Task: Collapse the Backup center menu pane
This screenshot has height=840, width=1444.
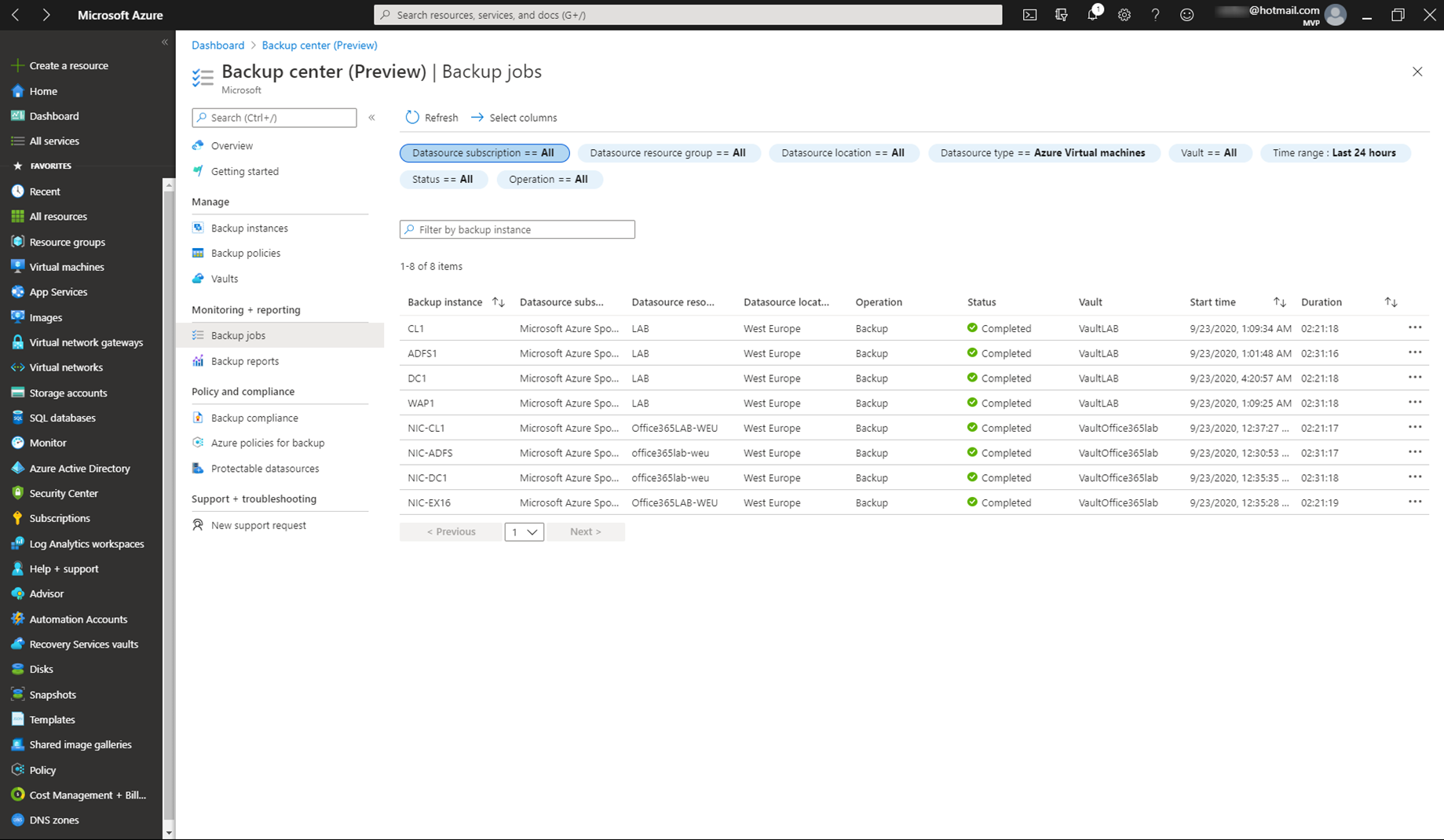Action: click(372, 118)
